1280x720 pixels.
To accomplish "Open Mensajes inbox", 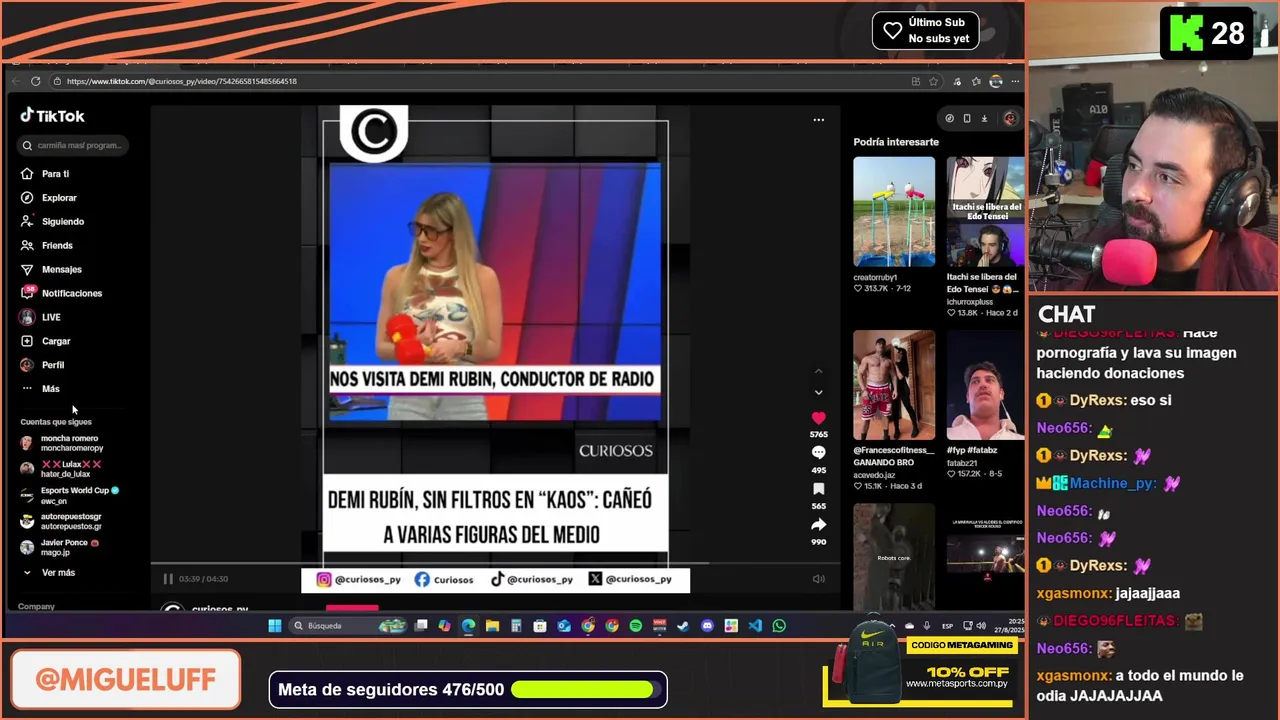I will click(x=51, y=270).
